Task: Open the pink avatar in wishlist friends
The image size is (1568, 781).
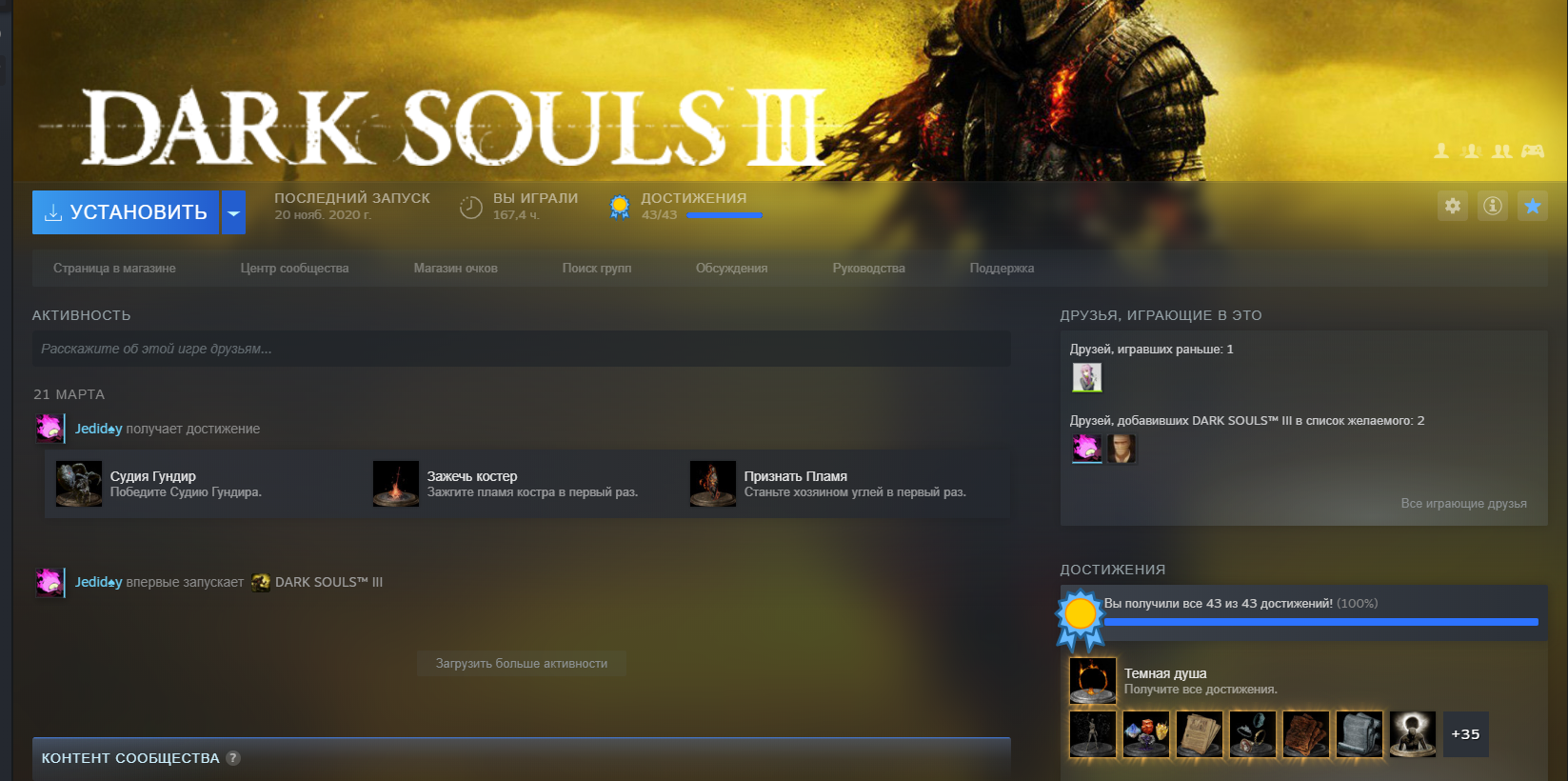Action: pyautogui.click(x=1087, y=449)
